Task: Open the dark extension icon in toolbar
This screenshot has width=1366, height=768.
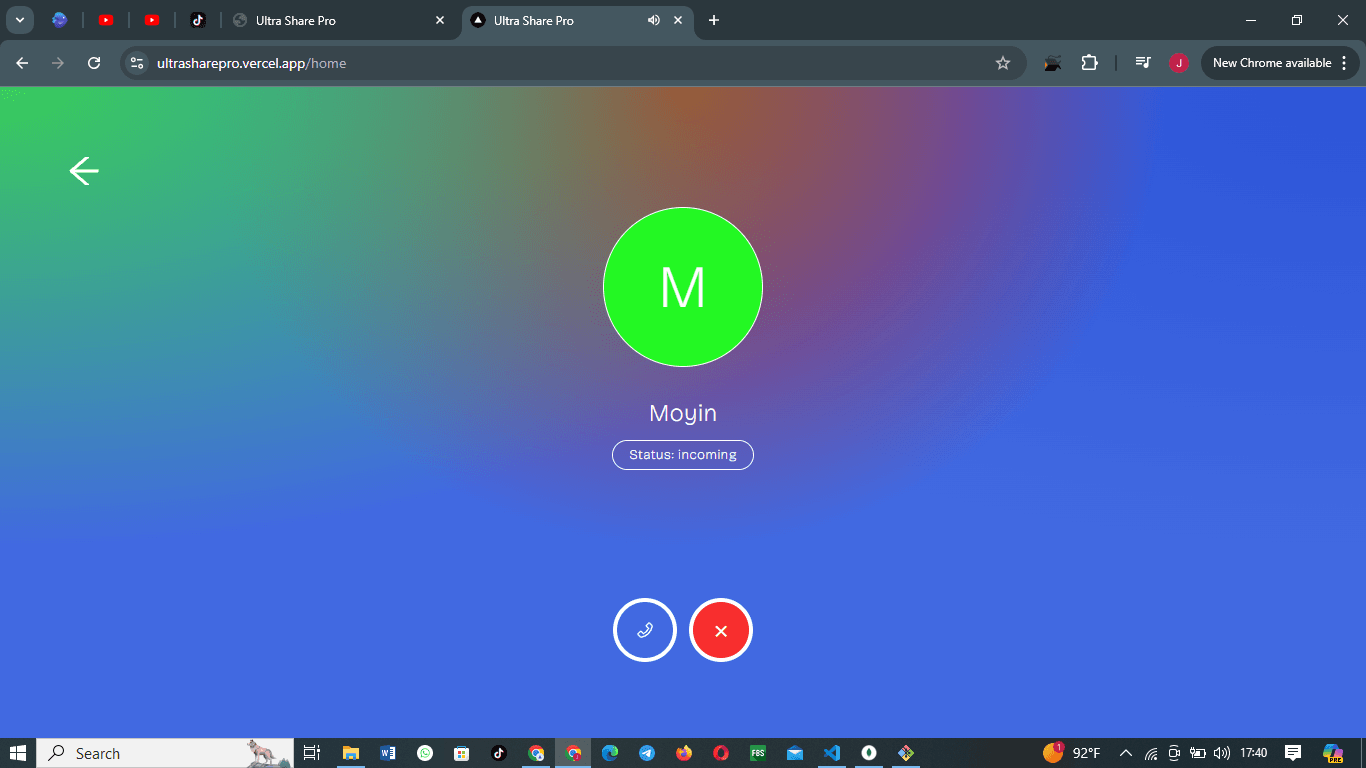Action: pyautogui.click(x=1052, y=63)
